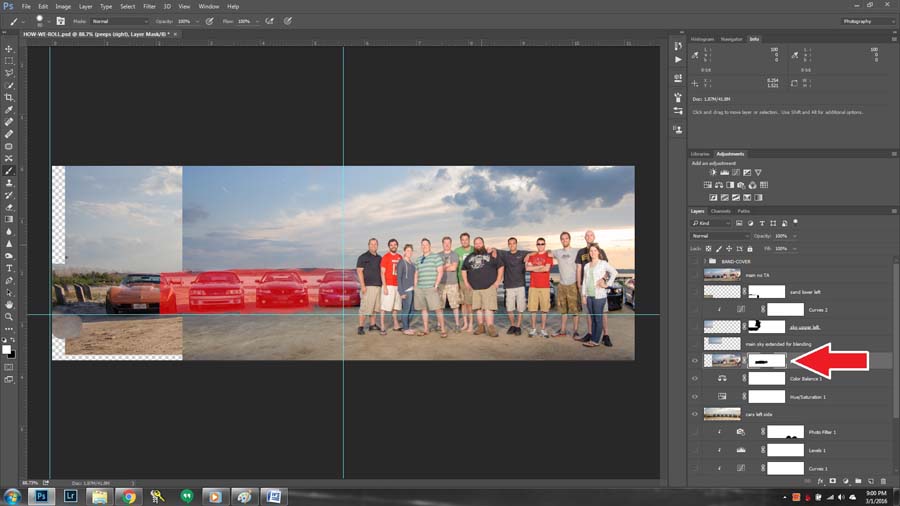Select the layer mask thumbnail of active layer
900x506 pixels.
point(767,361)
